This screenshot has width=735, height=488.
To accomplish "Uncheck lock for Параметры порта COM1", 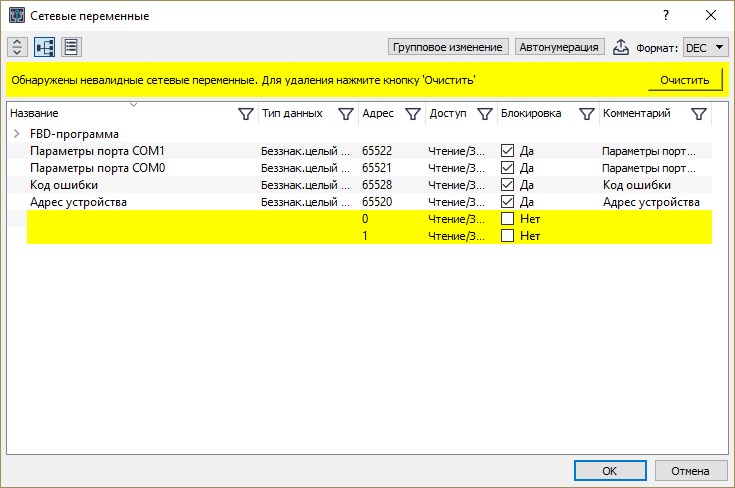I will coord(507,150).
